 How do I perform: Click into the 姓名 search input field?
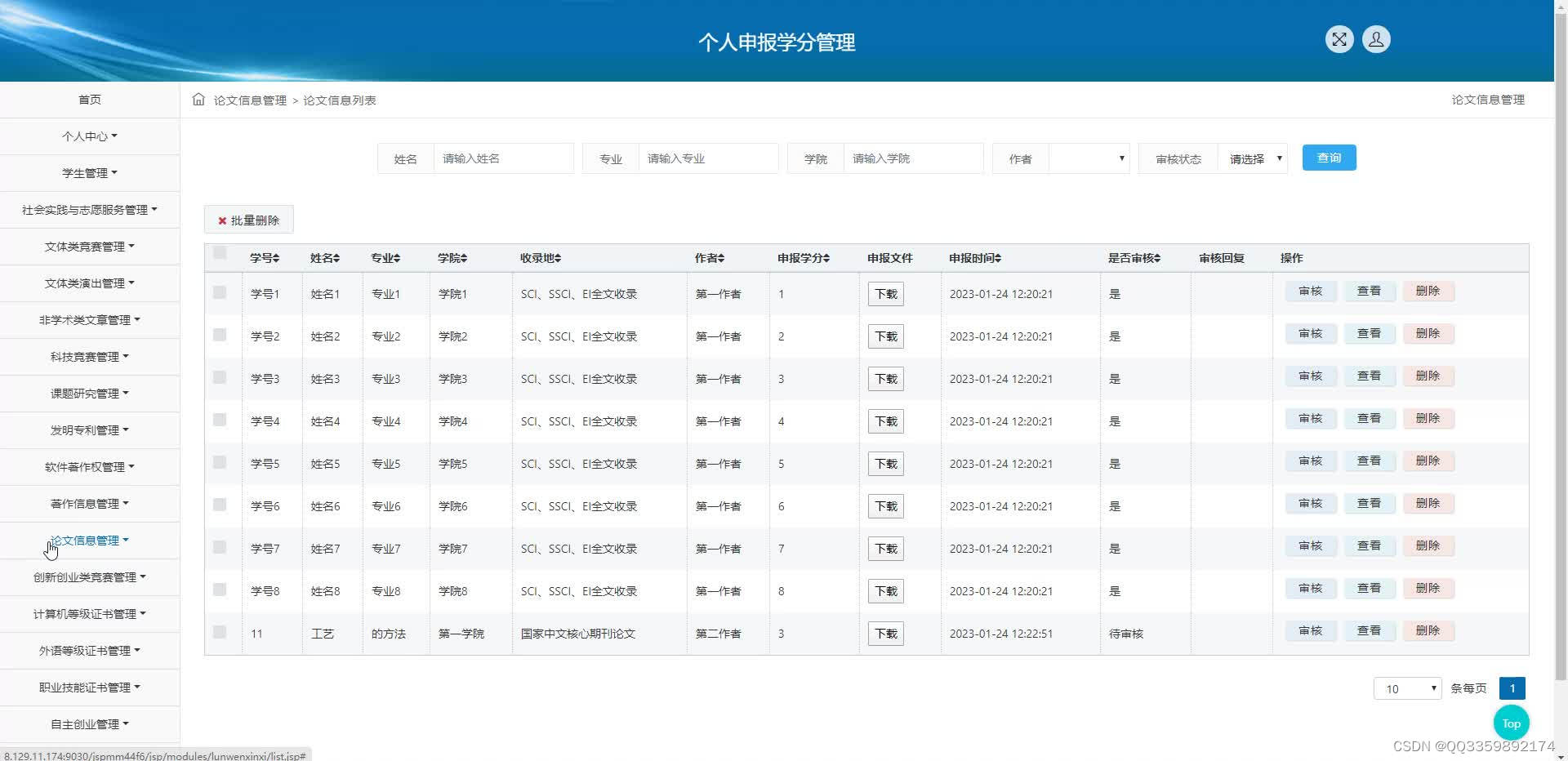point(503,158)
